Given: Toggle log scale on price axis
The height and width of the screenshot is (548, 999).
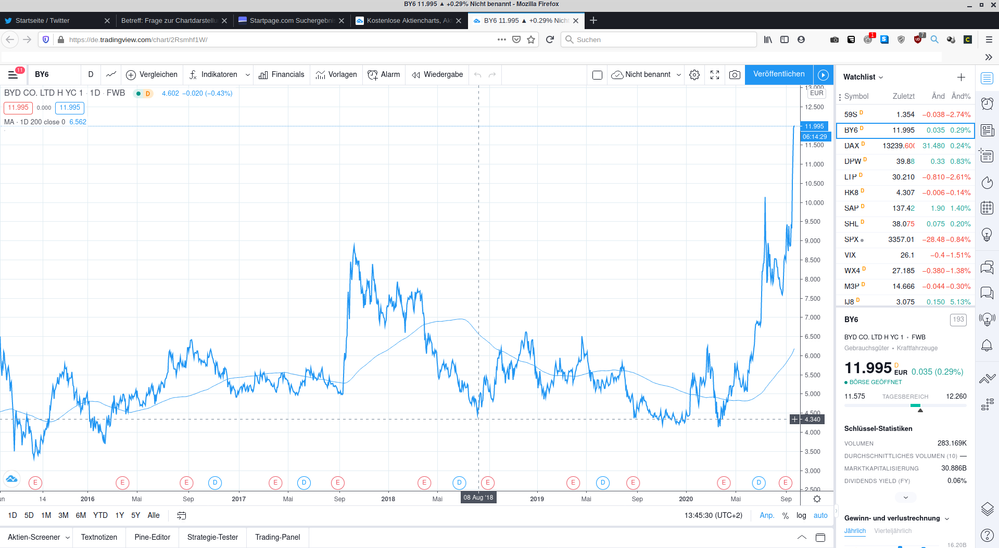Looking at the screenshot, I should pos(801,516).
